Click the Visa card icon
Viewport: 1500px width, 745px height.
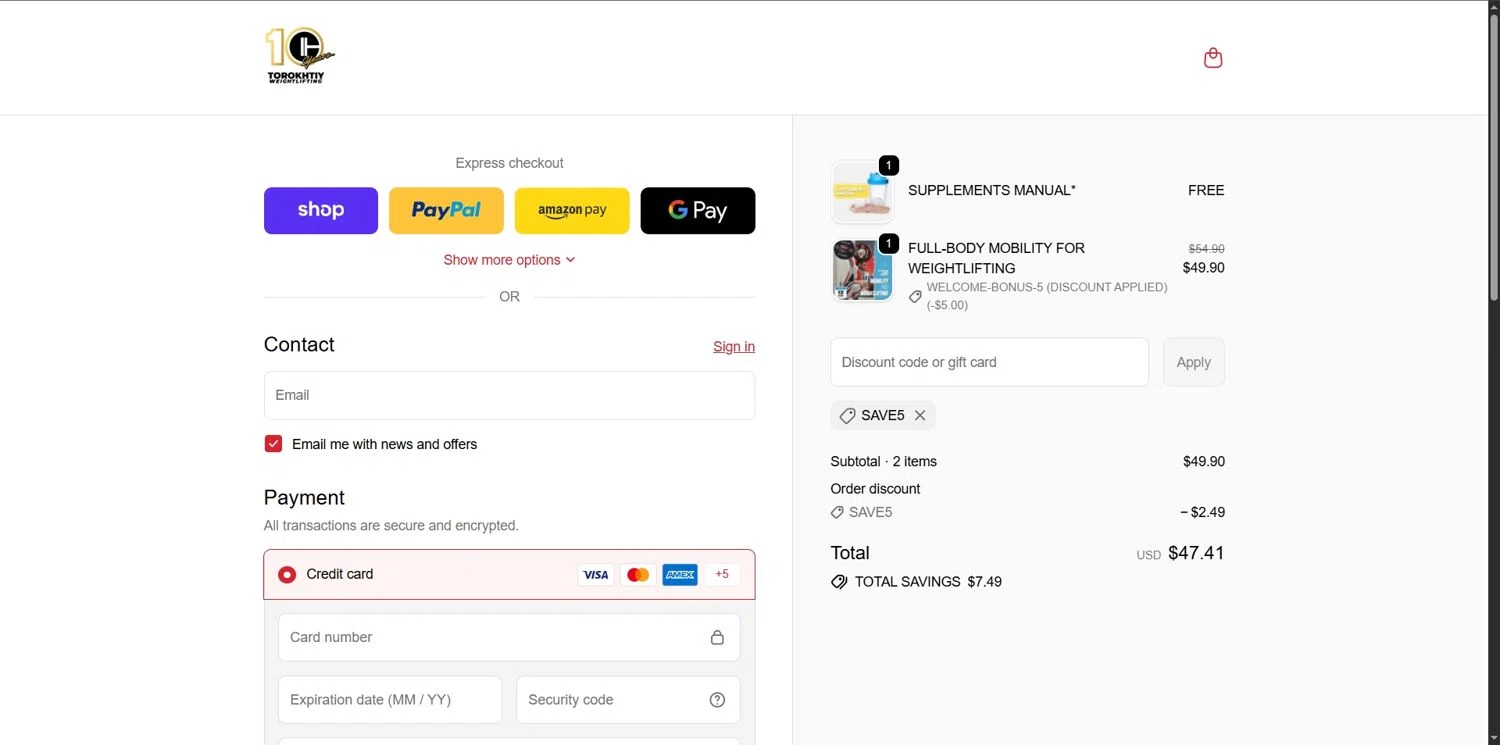596,574
